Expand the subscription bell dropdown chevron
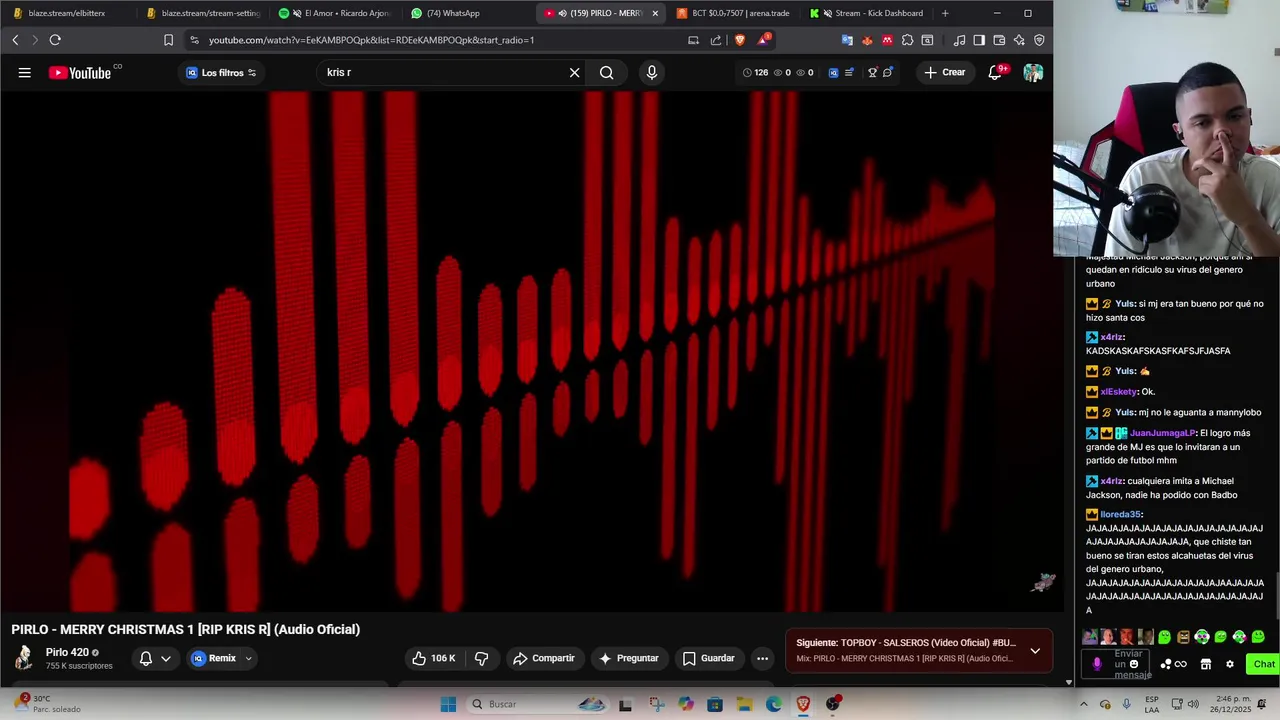The width and height of the screenshot is (1280, 720). 166,658
